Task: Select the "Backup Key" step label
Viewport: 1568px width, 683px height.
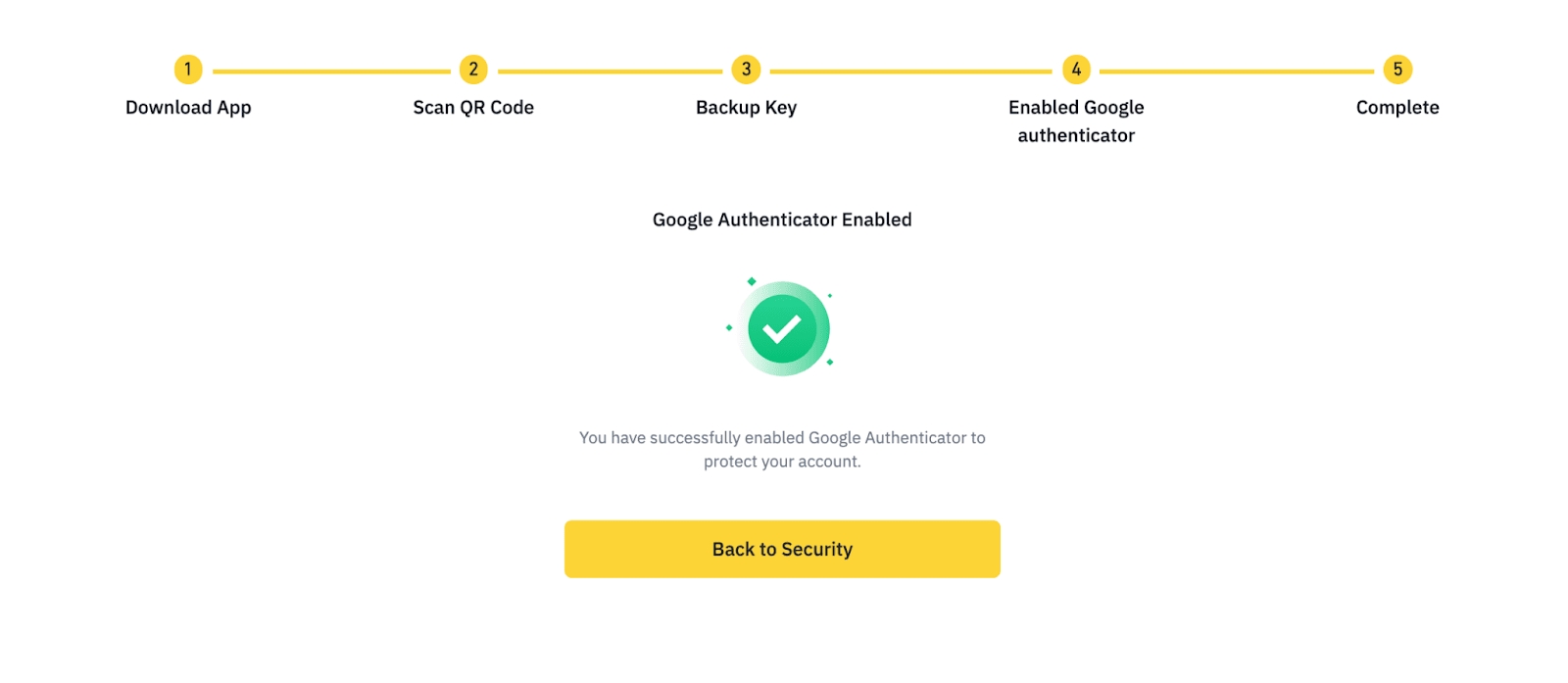Action: point(746,108)
